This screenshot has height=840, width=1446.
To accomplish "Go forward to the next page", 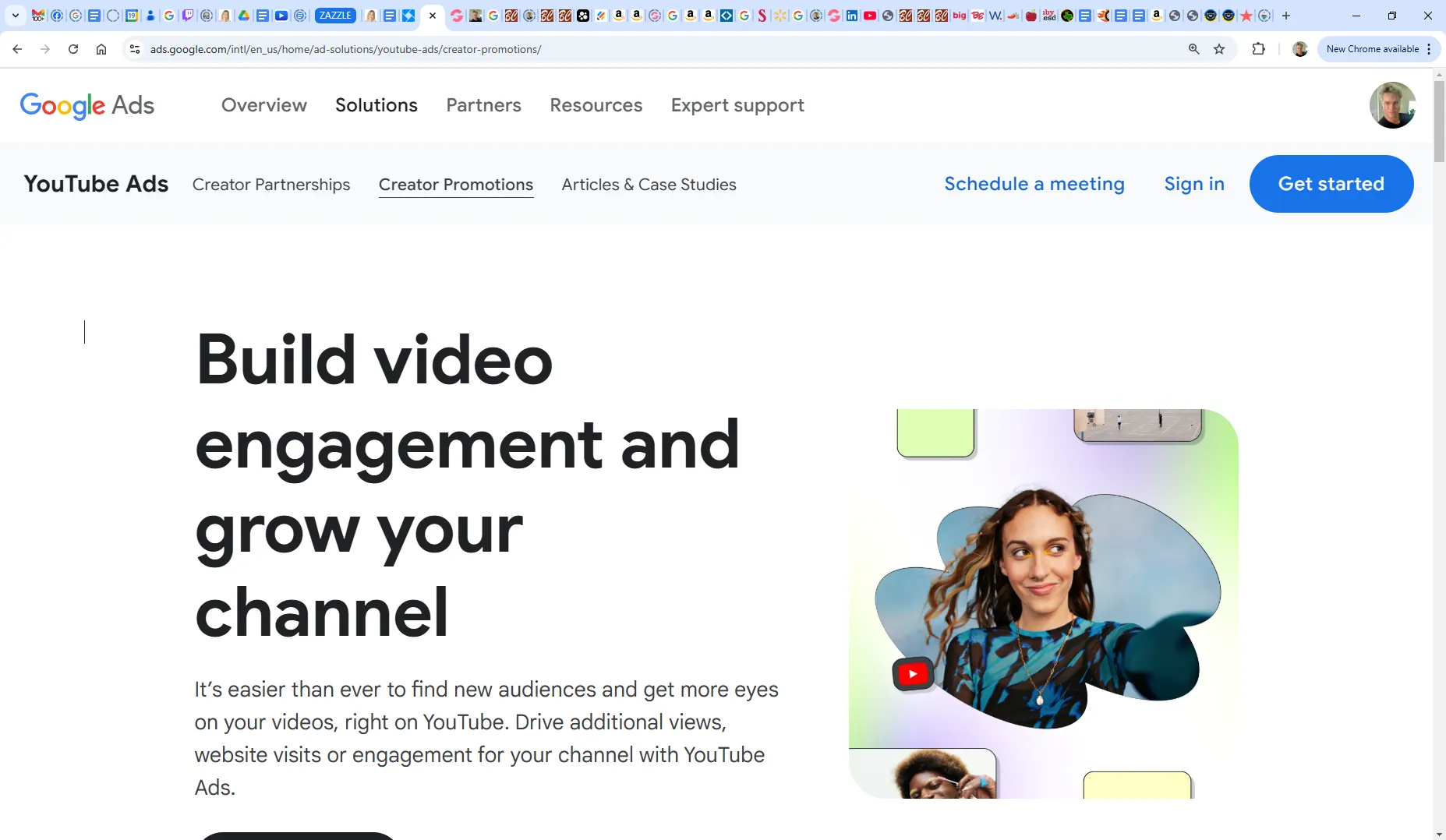I will pyautogui.click(x=45, y=49).
